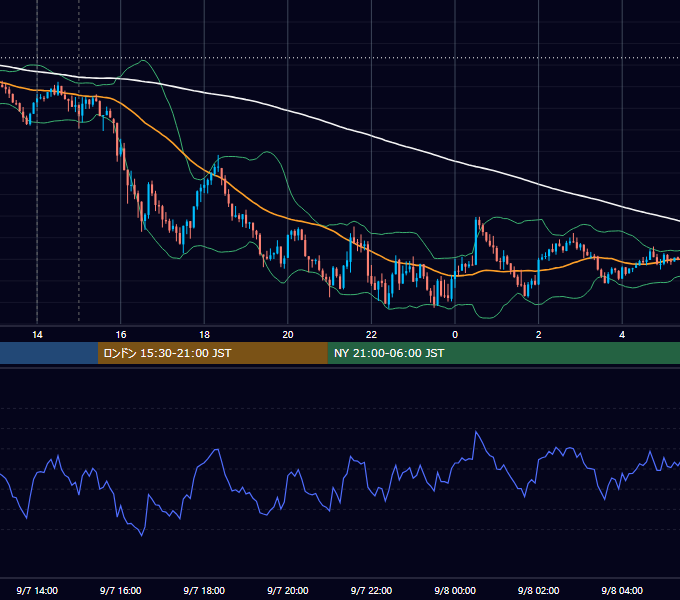Select the 18 hour axis label
Screen dimensions: 680x600
pos(204,335)
